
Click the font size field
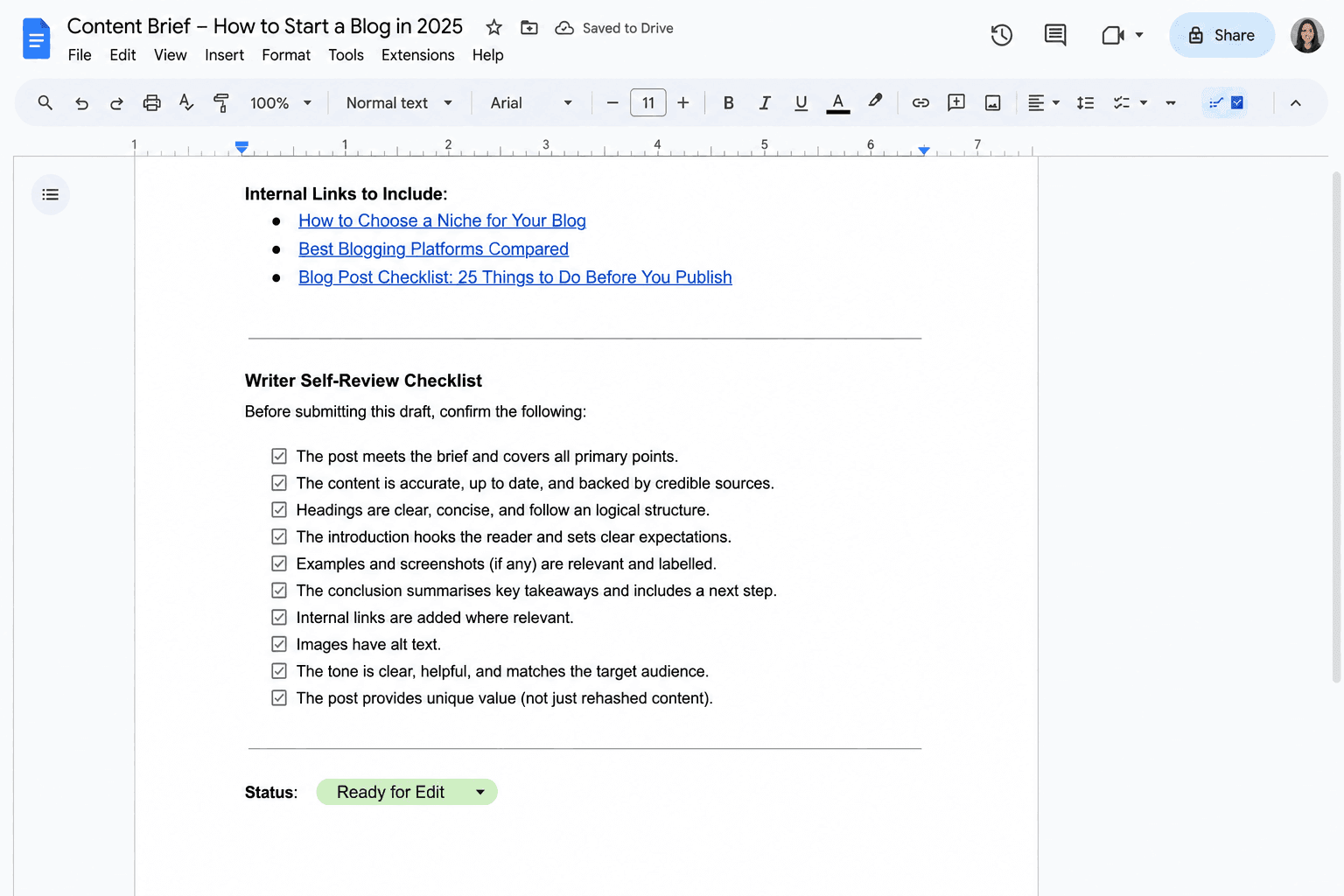click(x=648, y=102)
